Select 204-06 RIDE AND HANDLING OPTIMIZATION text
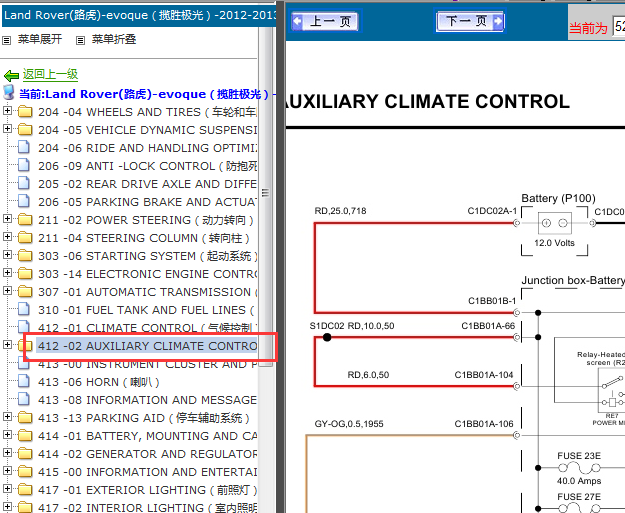 pos(147,148)
